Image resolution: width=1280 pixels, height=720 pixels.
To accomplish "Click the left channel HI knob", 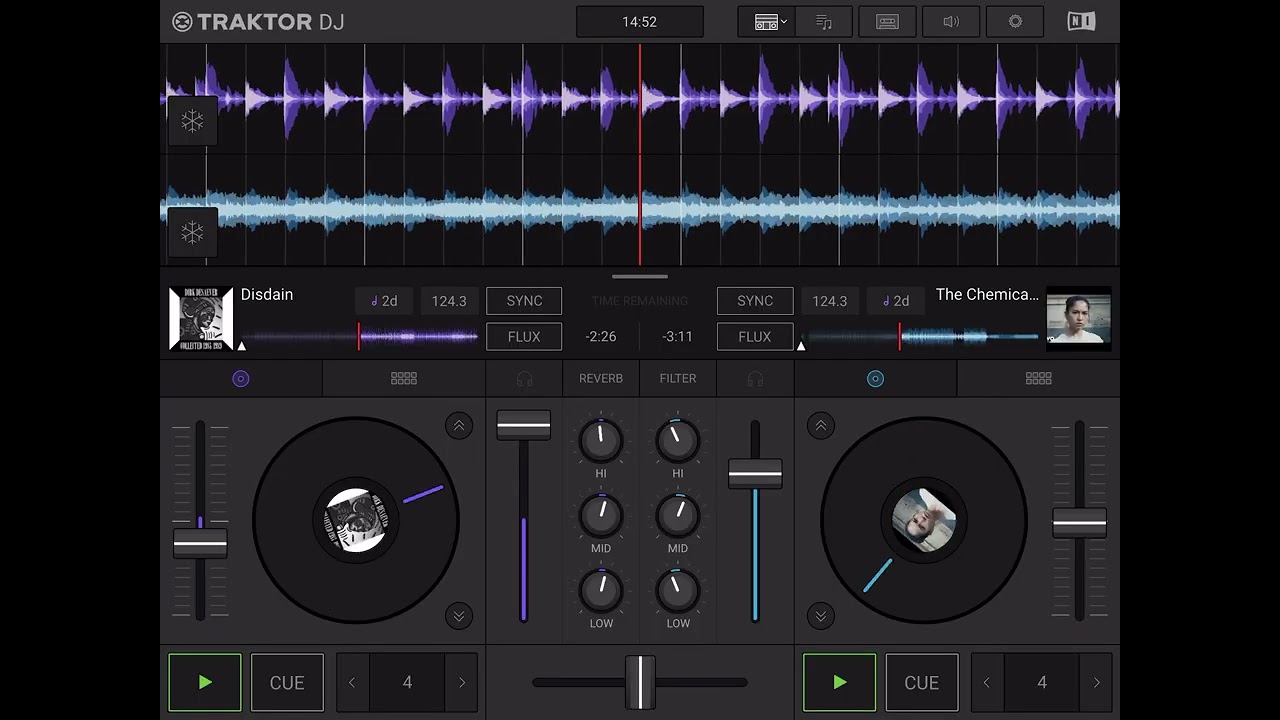I will tap(601, 441).
